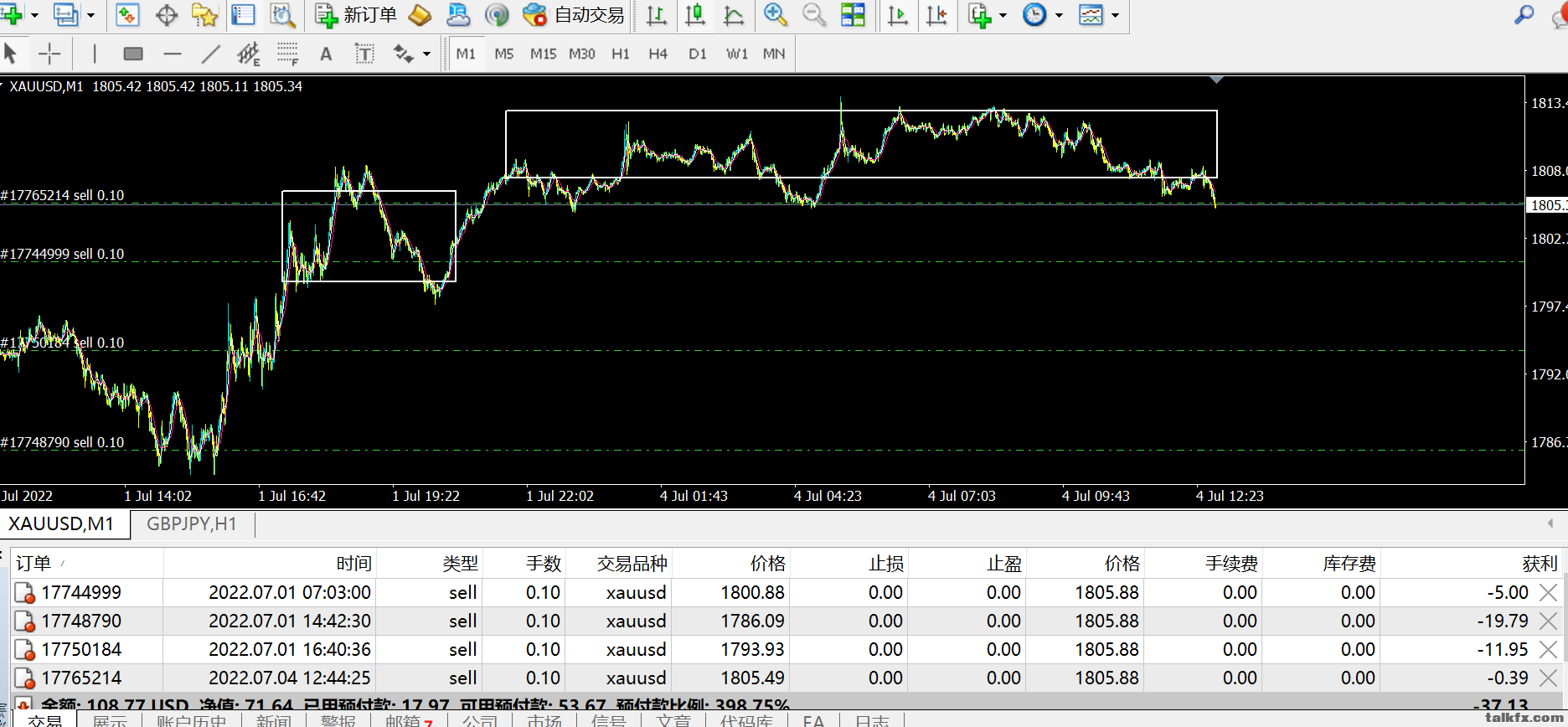Viewport: 1568px width, 727px height.
Task: Open the indicators list dropdown arrow
Action: pos(1003,15)
